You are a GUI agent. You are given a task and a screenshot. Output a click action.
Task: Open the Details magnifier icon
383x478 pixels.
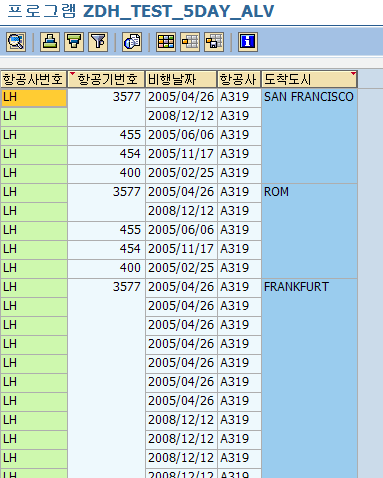pyautogui.click(x=16, y=42)
